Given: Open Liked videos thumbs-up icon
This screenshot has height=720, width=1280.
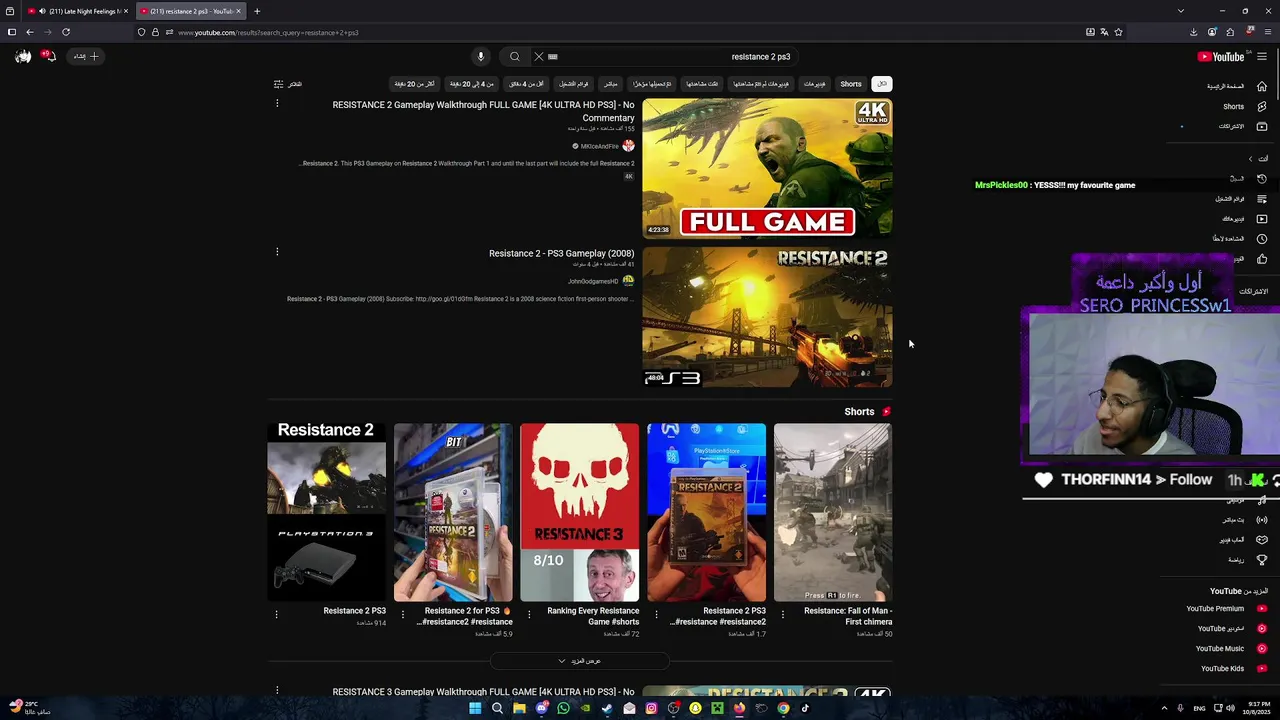Looking at the screenshot, I should click(x=1262, y=259).
